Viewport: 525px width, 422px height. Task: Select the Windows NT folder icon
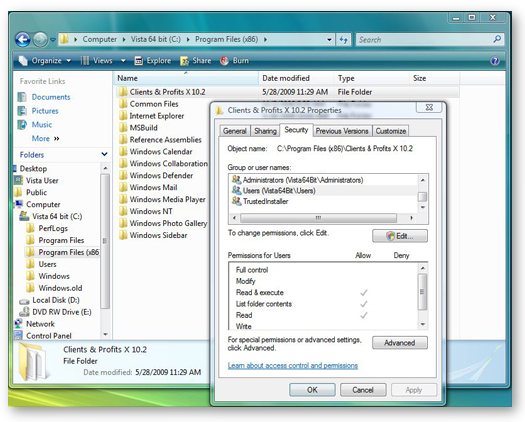tap(123, 211)
